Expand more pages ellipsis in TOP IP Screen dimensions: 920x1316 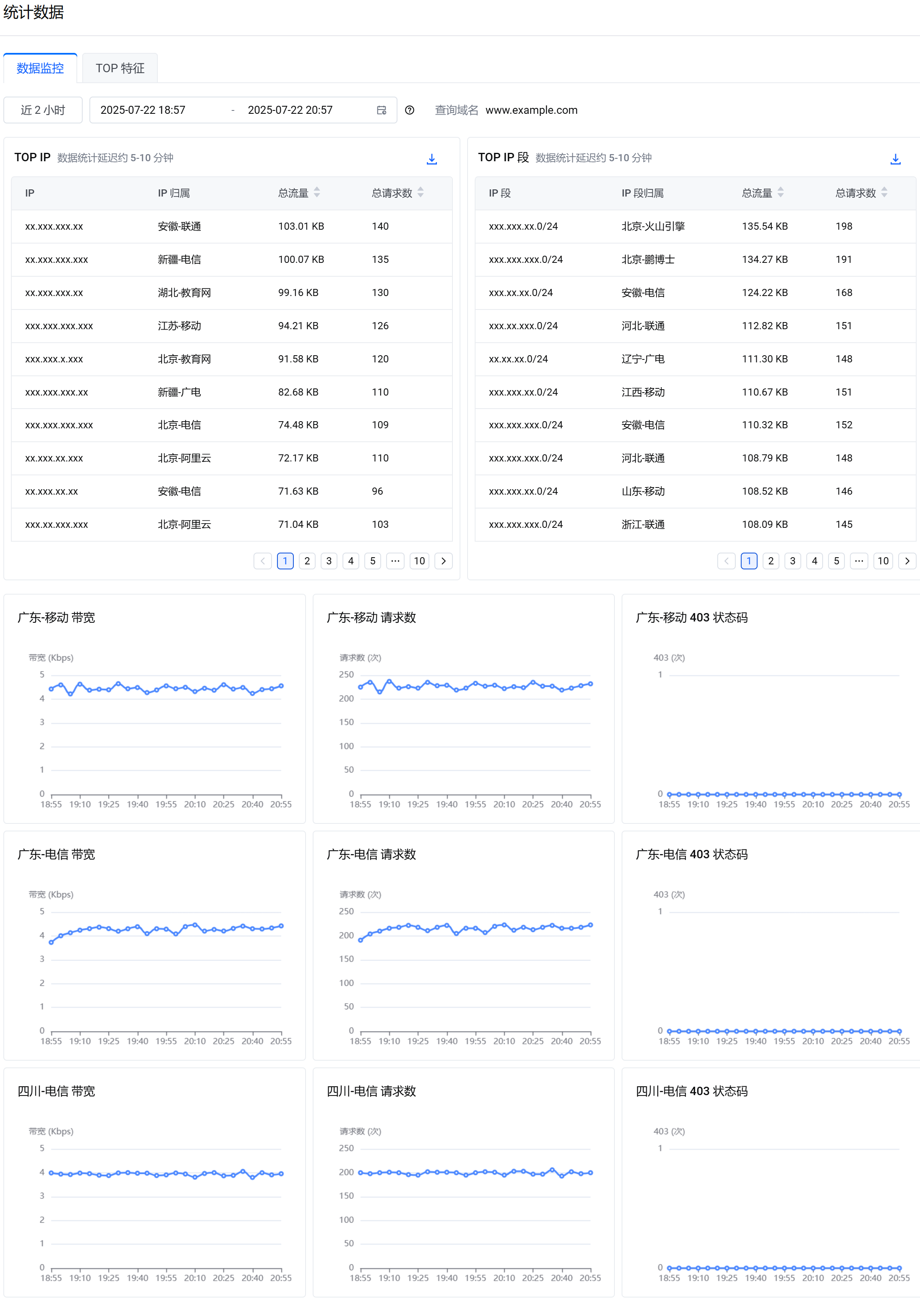coord(395,561)
